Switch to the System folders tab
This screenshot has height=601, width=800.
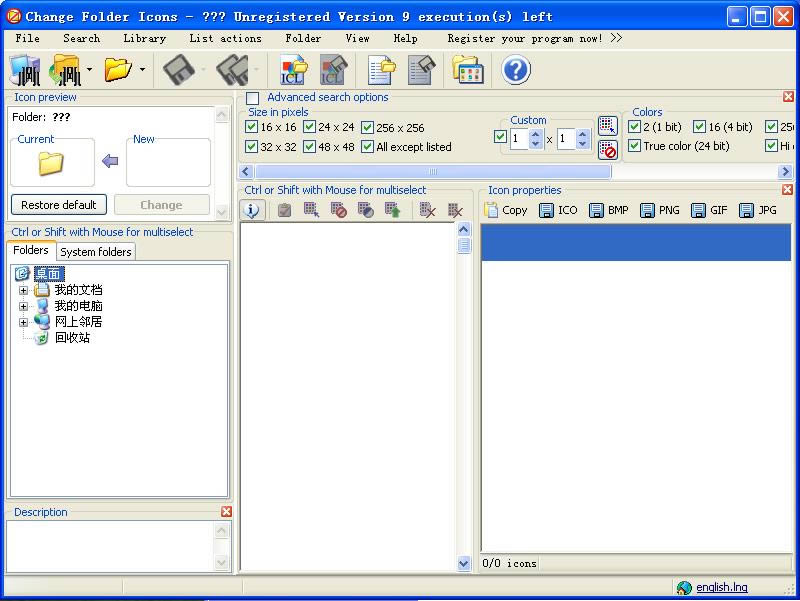(x=96, y=252)
